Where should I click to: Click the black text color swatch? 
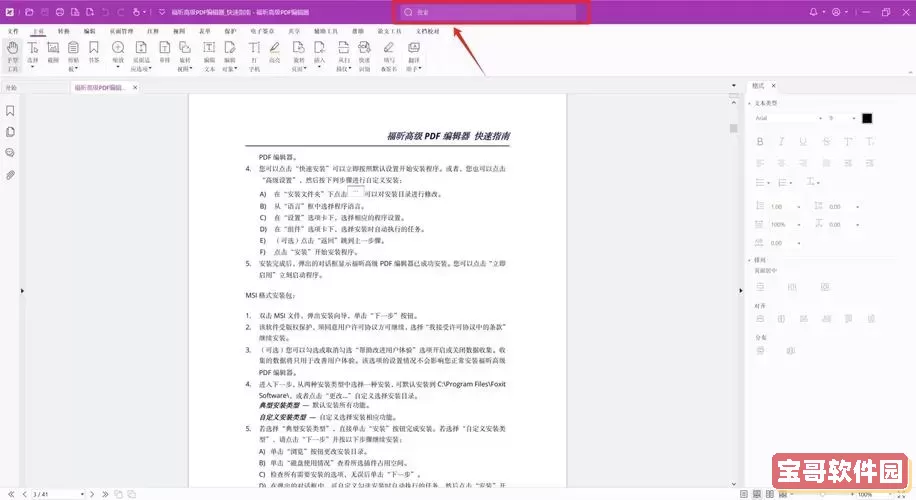point(867,119)
